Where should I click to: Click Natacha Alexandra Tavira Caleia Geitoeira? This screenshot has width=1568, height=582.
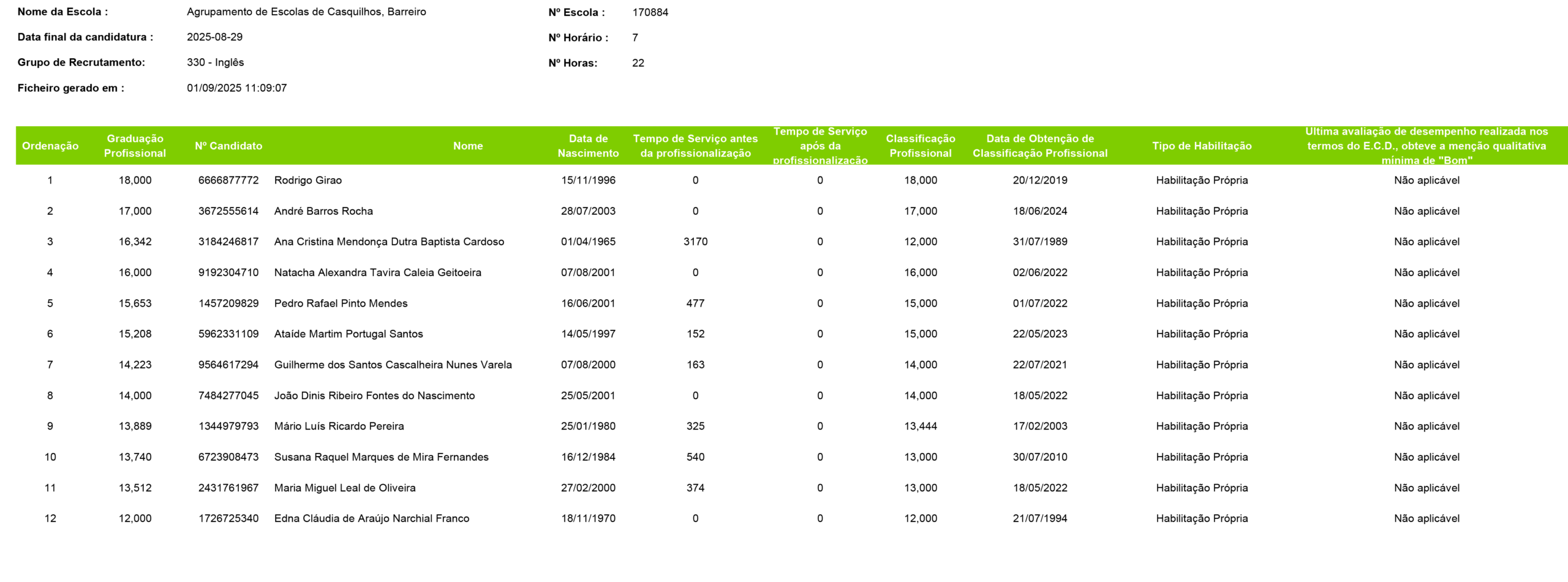(378, 273)
